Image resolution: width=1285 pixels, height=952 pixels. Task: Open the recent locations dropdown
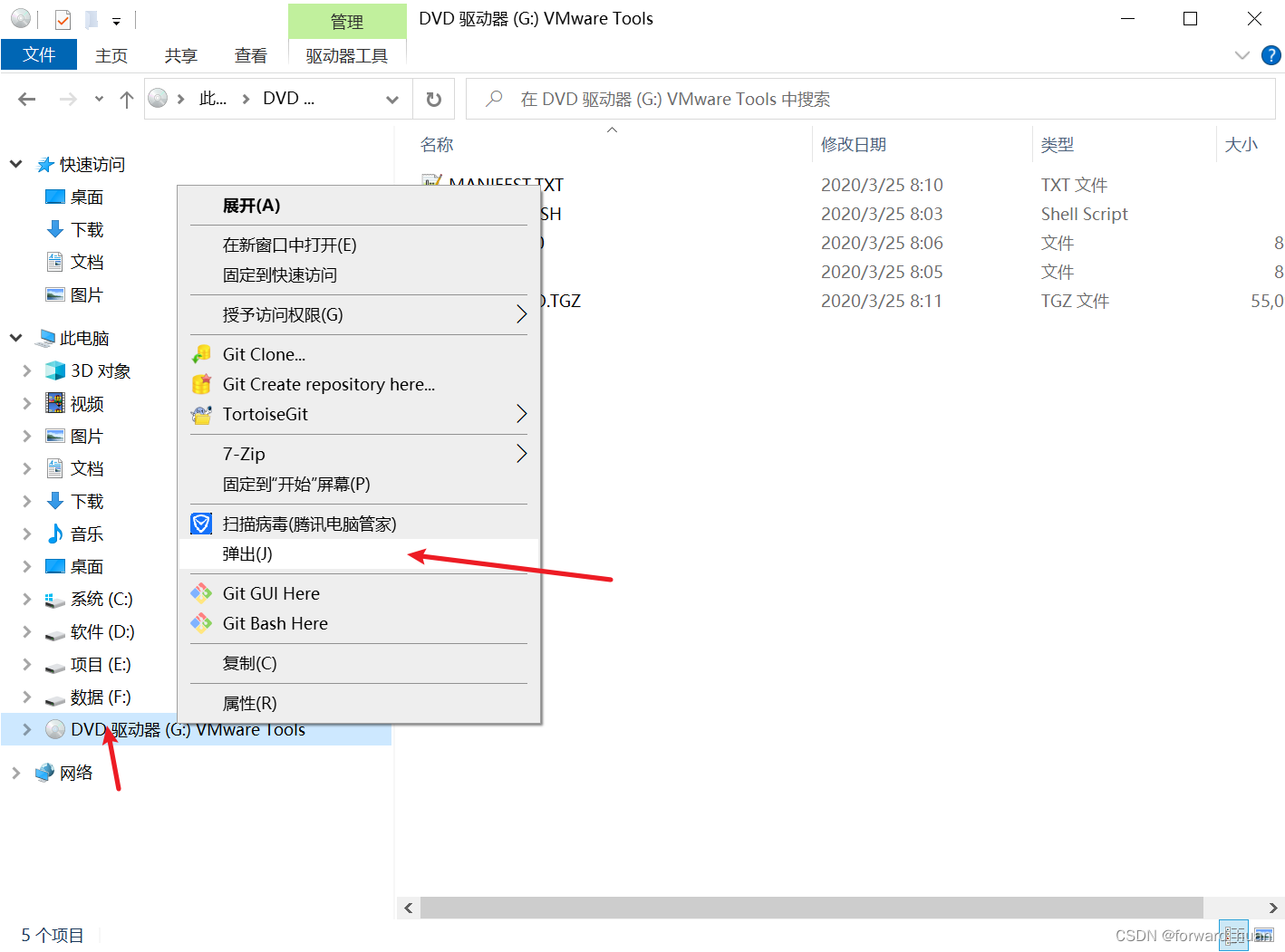coord(99,99)
